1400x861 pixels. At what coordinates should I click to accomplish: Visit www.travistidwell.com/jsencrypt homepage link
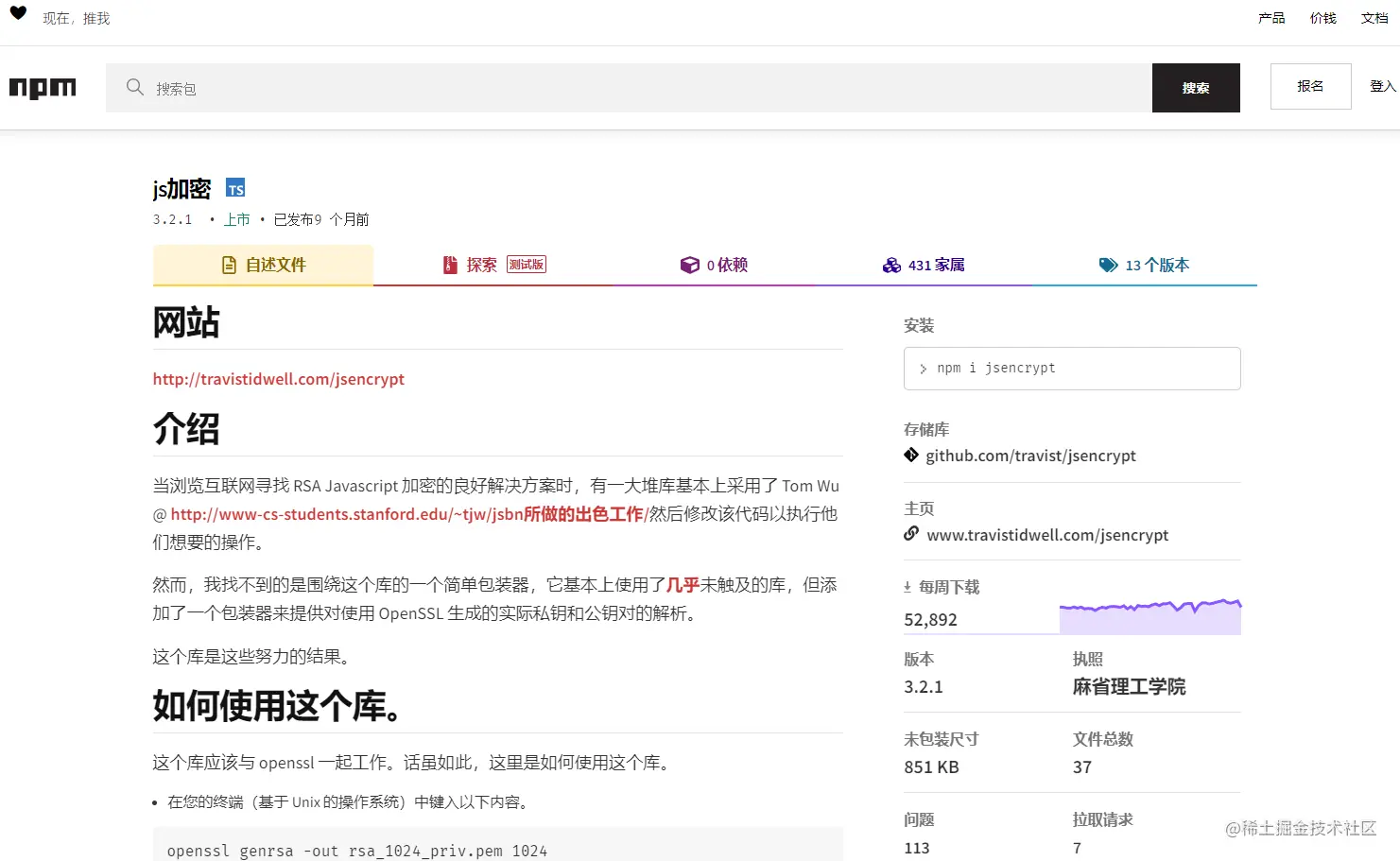tap(1047, 535)
